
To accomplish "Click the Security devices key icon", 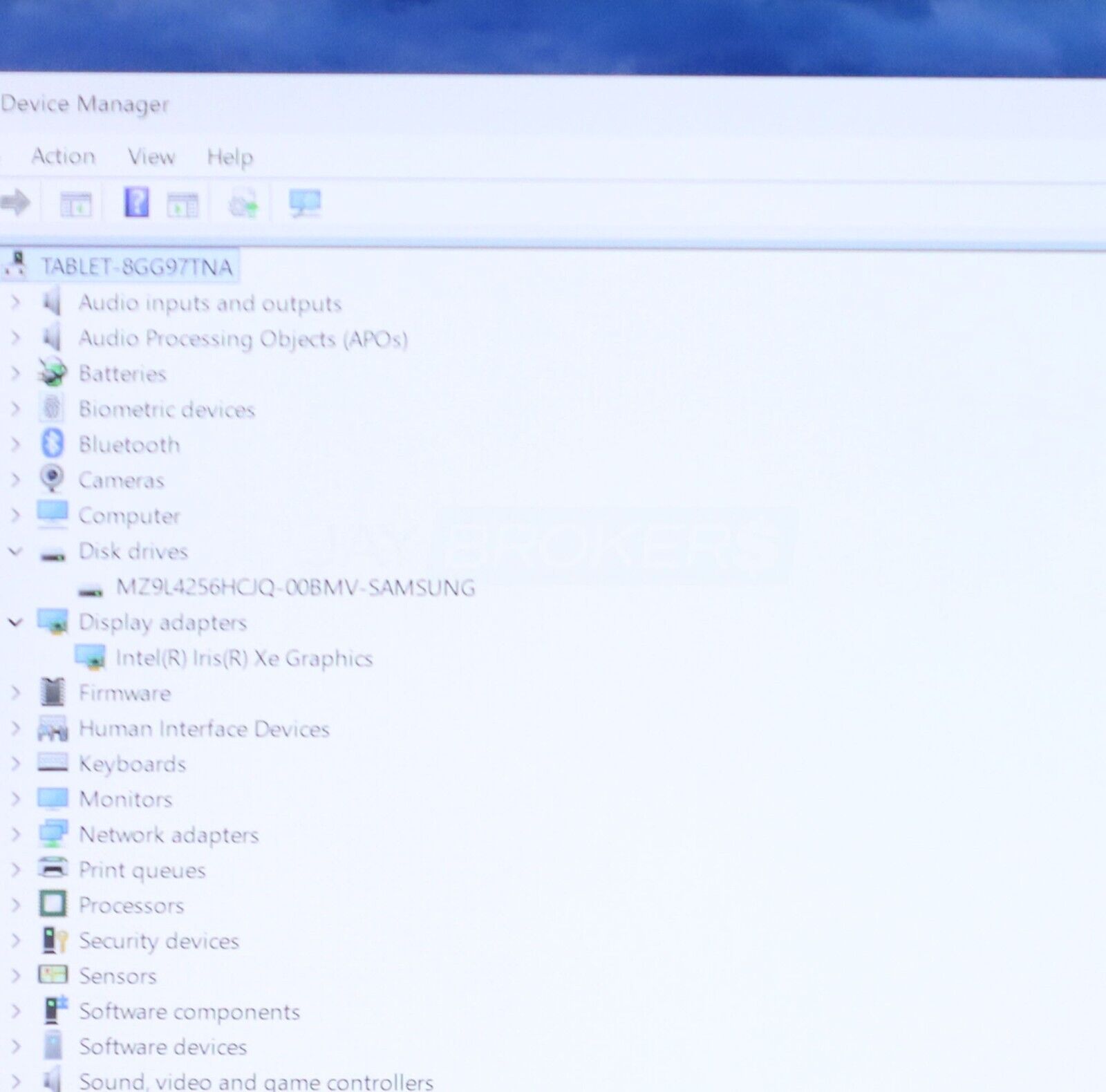I will (x=54, y=940).
